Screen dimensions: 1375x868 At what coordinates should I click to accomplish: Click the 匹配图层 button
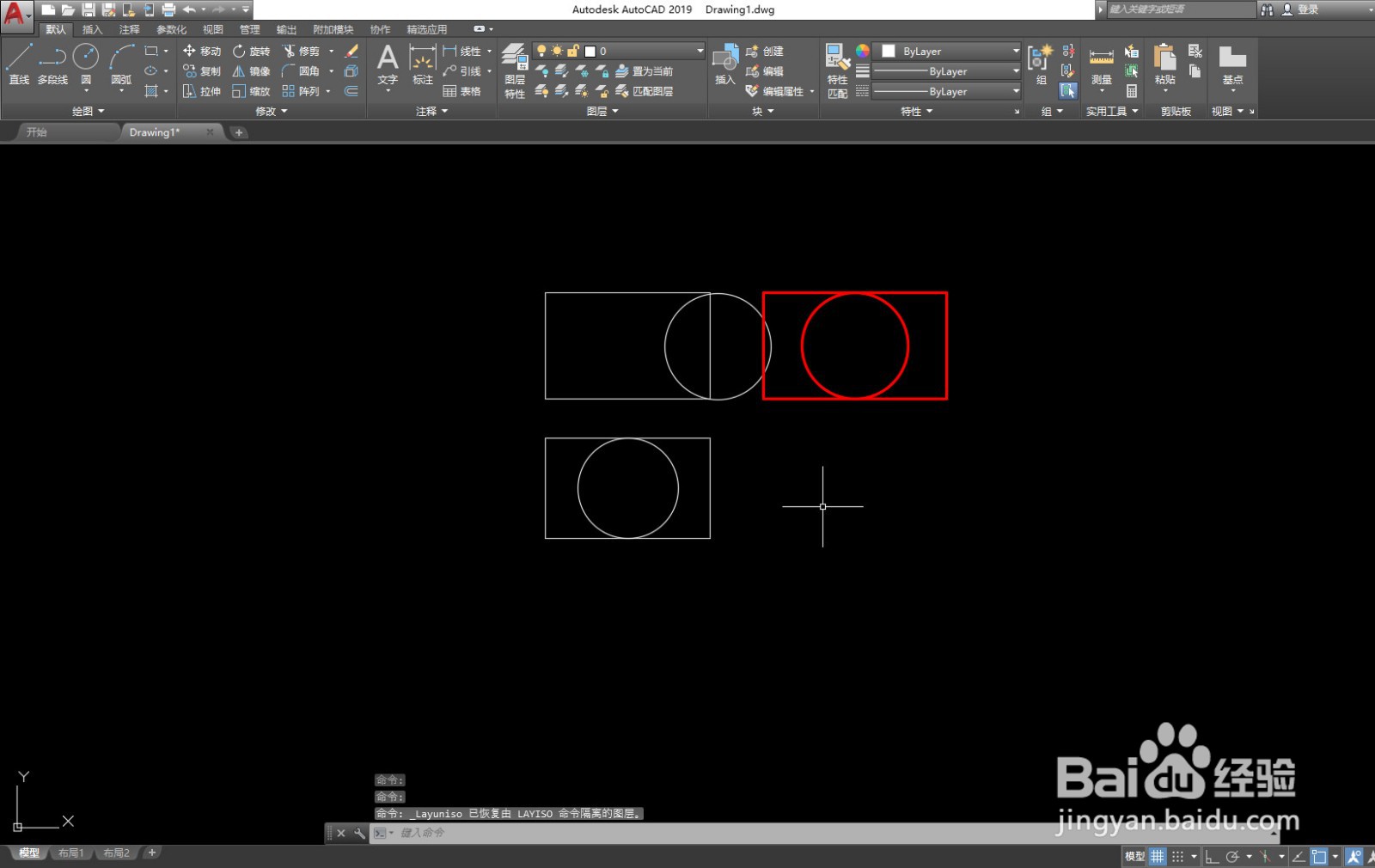coord(645,91)
